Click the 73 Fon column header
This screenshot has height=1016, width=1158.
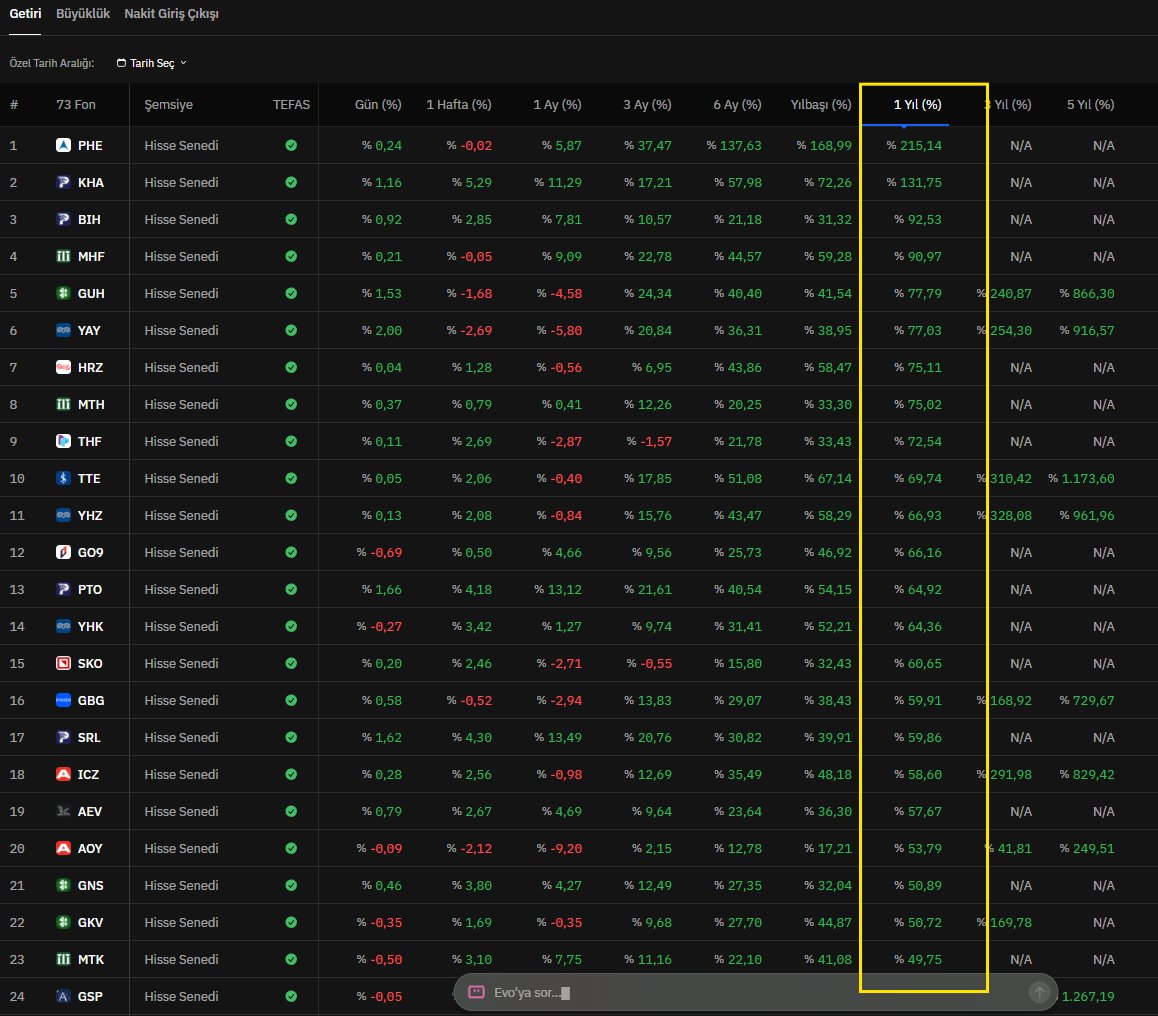click(75, 104)
